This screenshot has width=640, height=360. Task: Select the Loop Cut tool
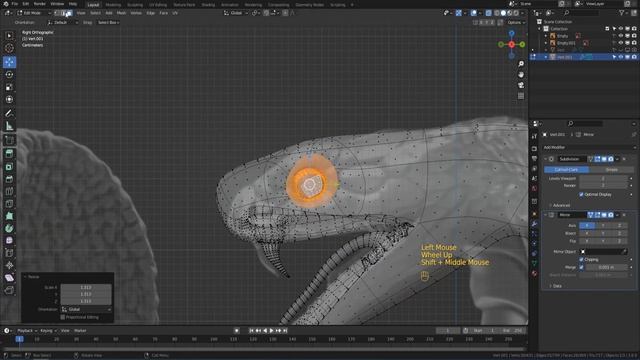(x=9, y=191)
